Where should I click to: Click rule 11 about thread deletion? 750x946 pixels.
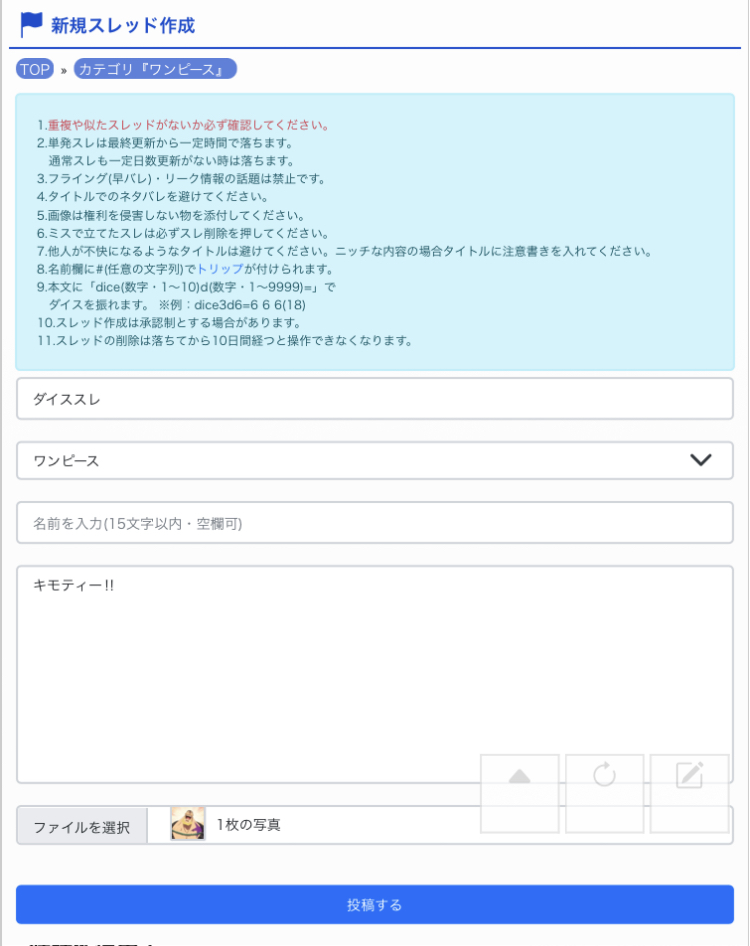225,340
